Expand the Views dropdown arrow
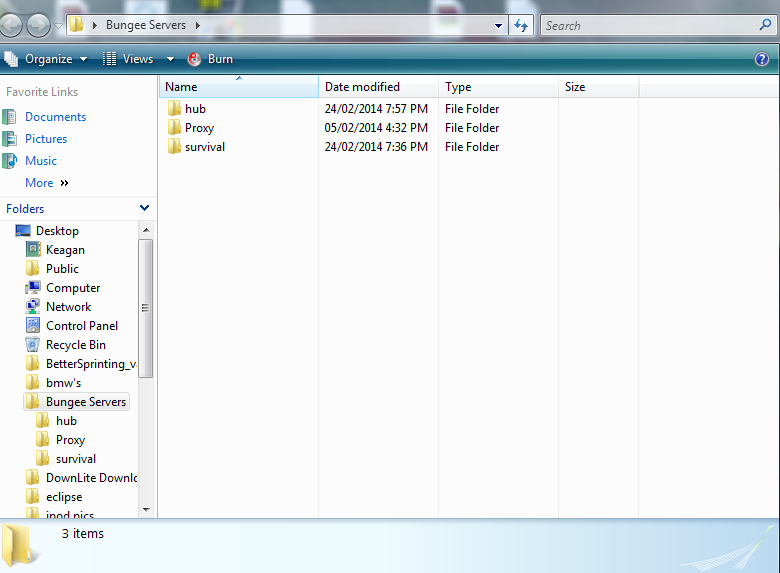Screen dimensions: 780x573 pos(170,59)
